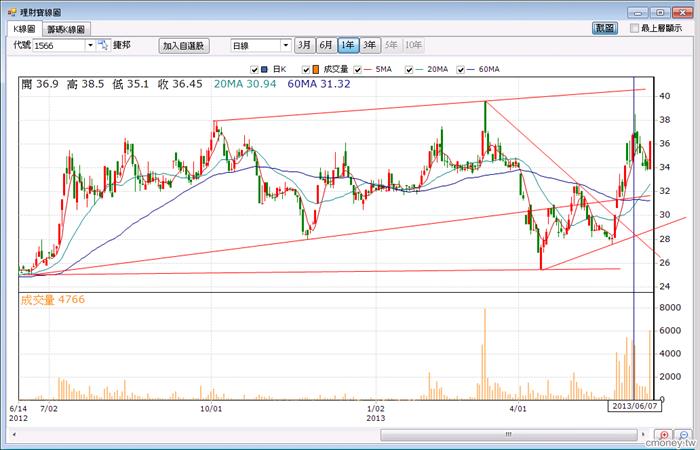
Task: Click the horizontal scrollbar thumb
Action: point(508,434)
